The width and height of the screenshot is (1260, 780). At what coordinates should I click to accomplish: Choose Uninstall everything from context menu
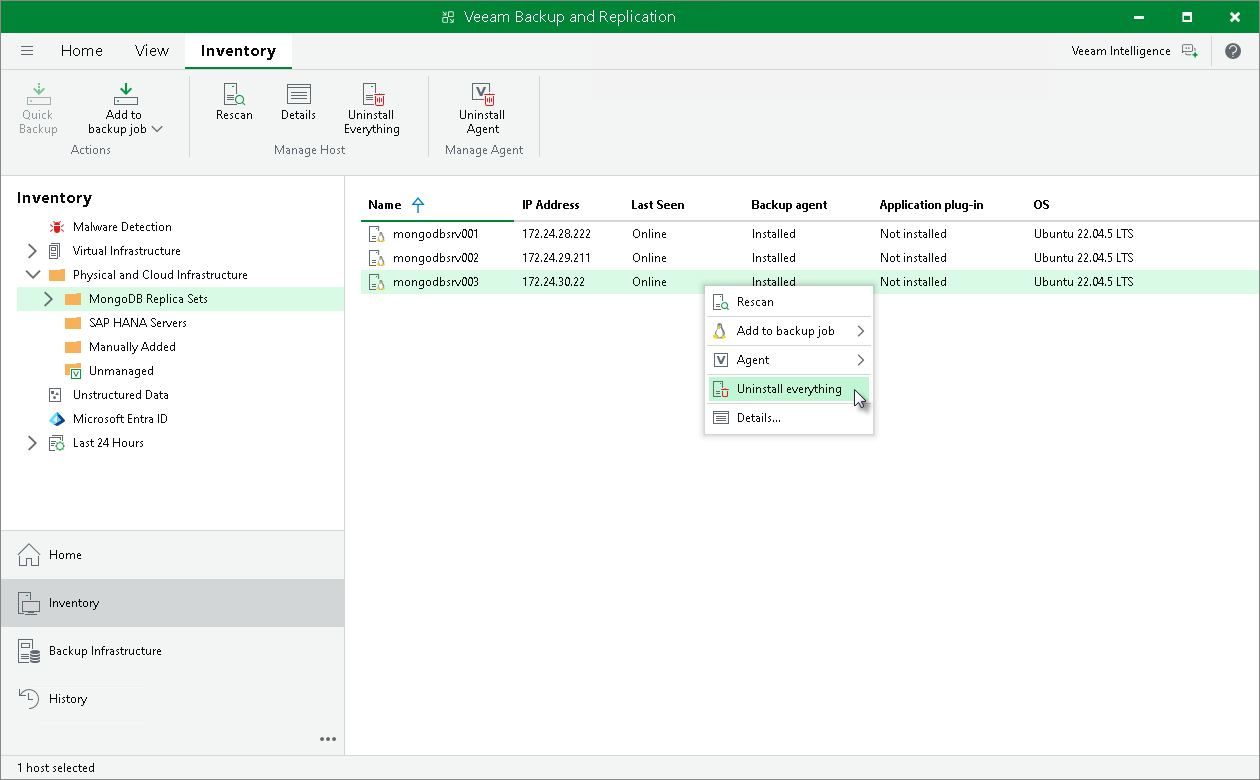coord(789,389)
